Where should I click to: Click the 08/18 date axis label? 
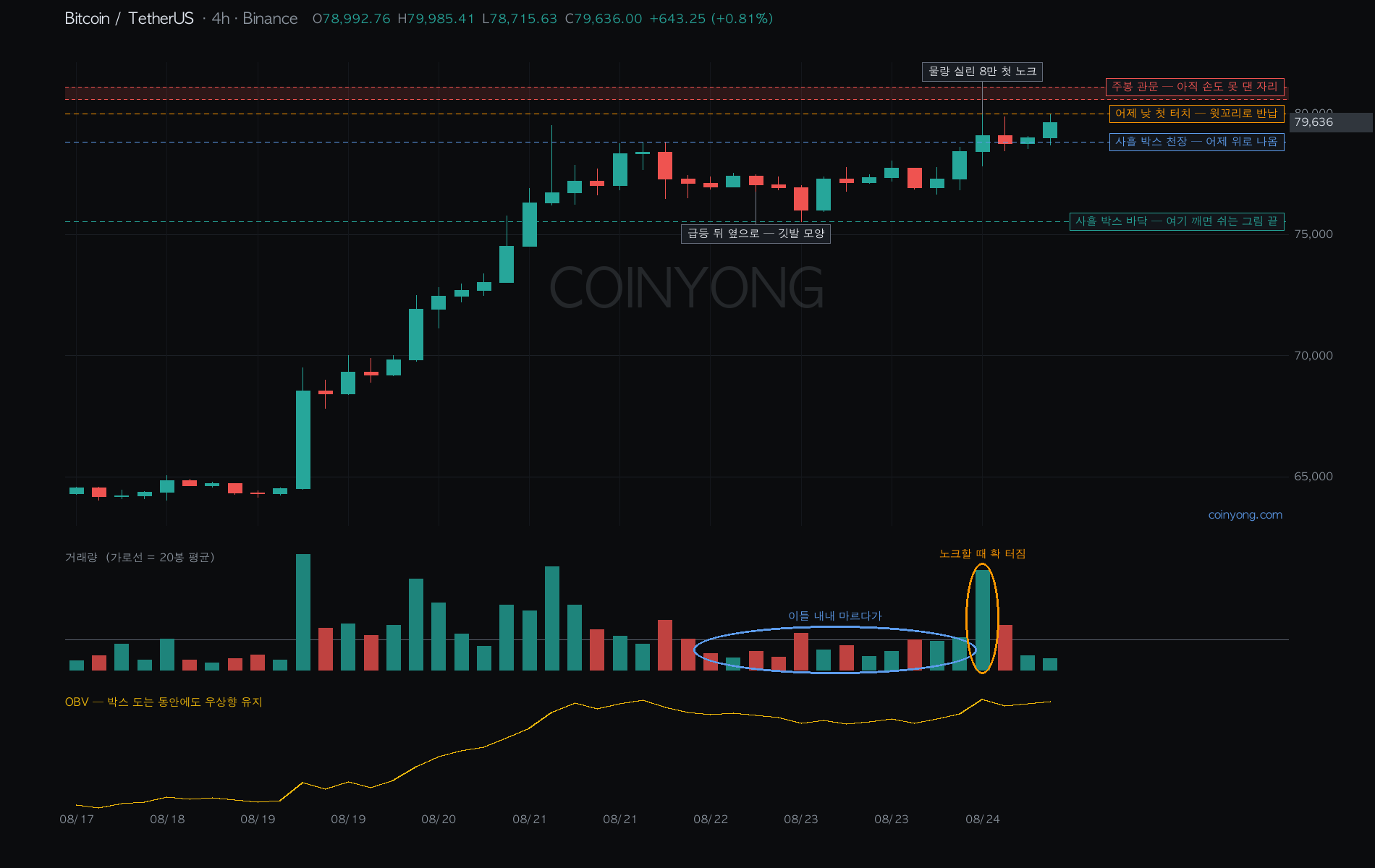click(x=167, y=820)
